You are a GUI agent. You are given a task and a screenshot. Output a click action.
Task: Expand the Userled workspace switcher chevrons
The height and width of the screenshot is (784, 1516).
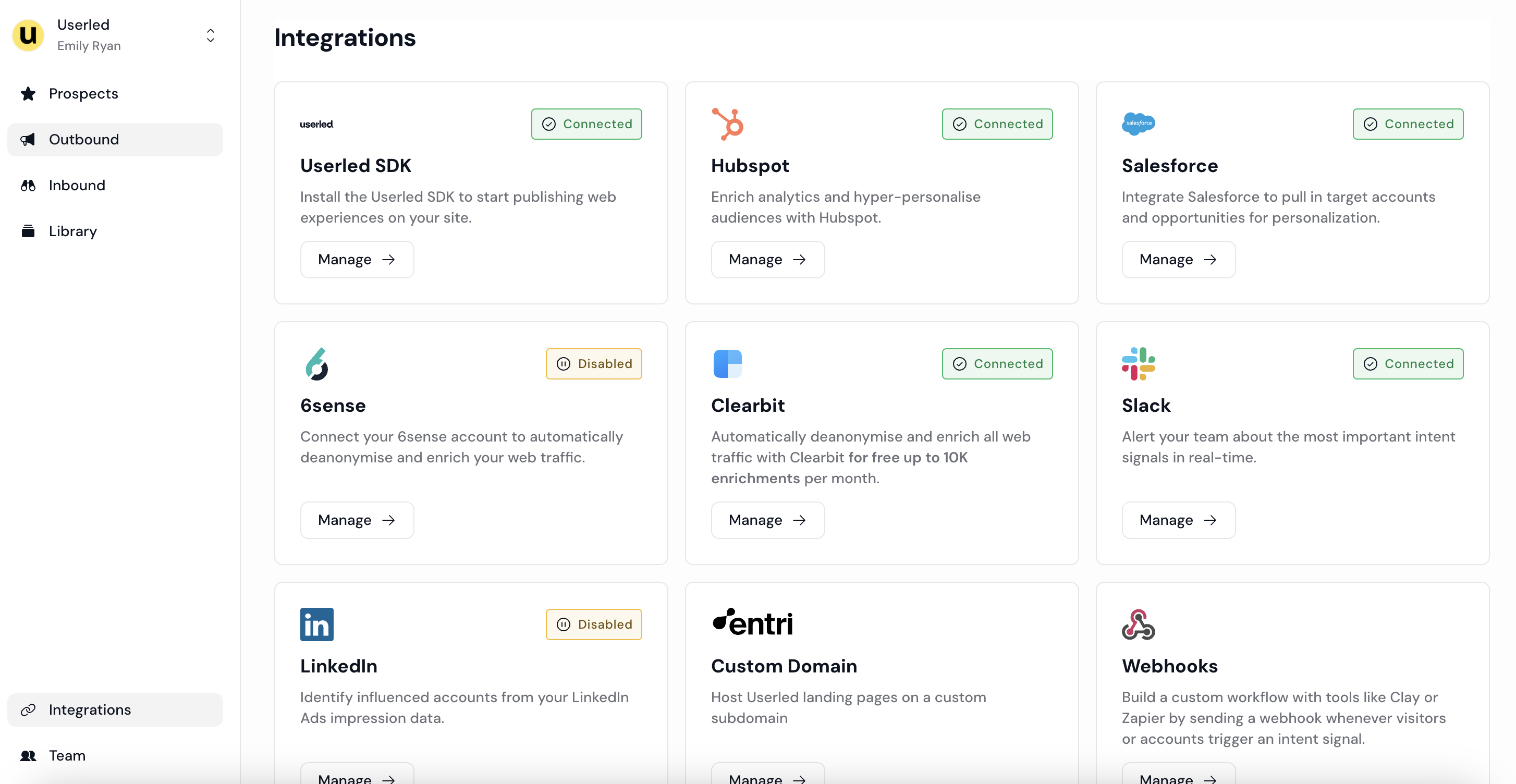point(210,35)
